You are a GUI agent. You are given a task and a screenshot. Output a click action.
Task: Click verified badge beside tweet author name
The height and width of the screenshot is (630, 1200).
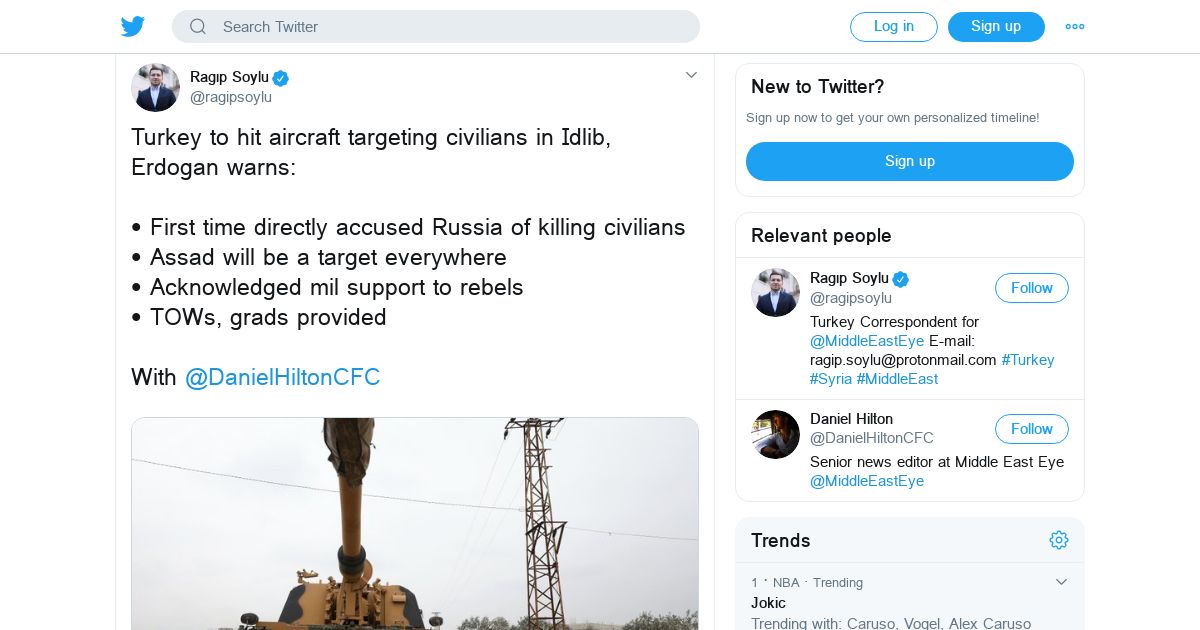pyautogui.click(x=281, y=77)
